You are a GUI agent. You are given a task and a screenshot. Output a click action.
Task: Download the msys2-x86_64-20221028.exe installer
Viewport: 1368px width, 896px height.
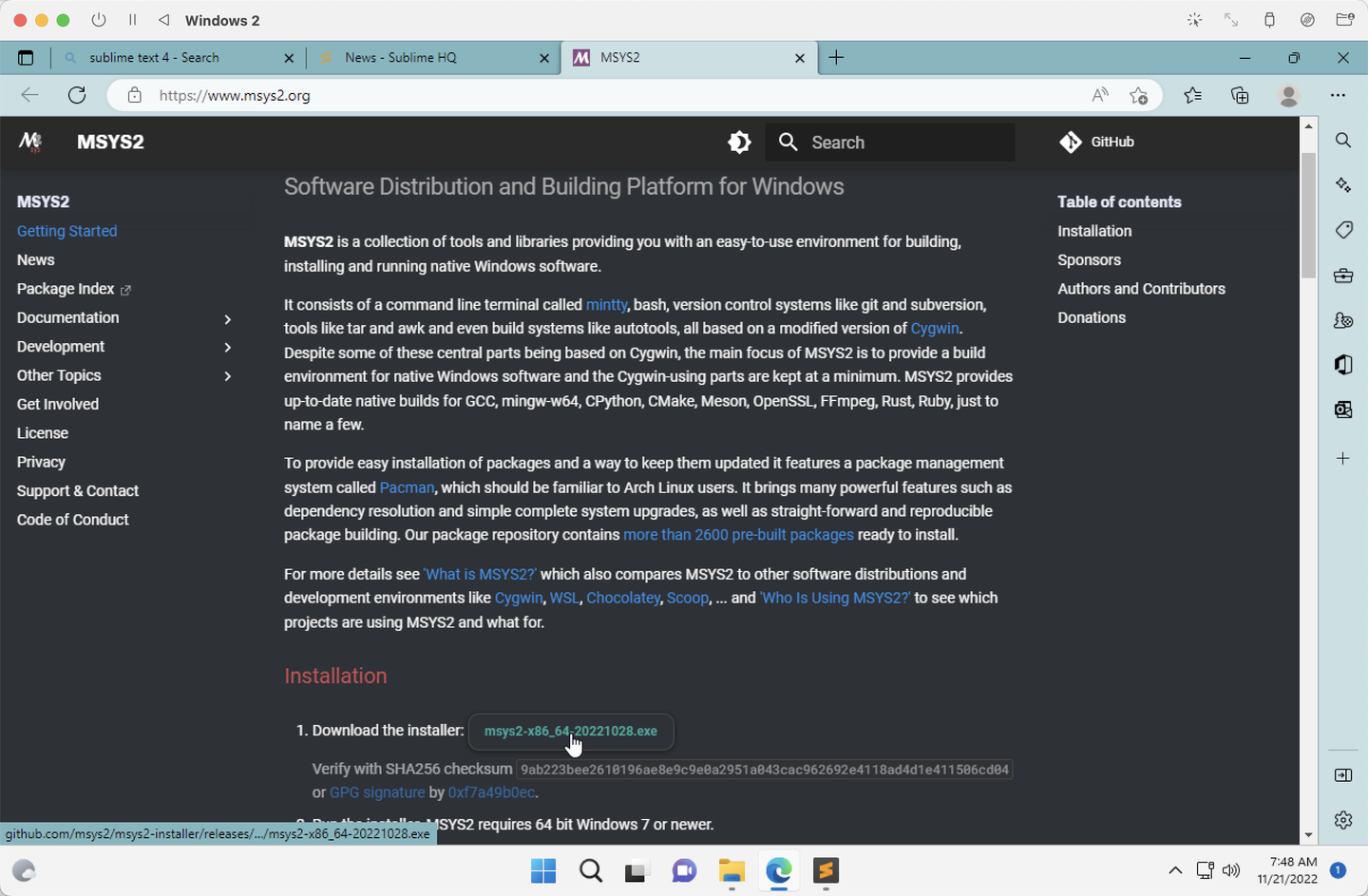[x=570, y=732]
